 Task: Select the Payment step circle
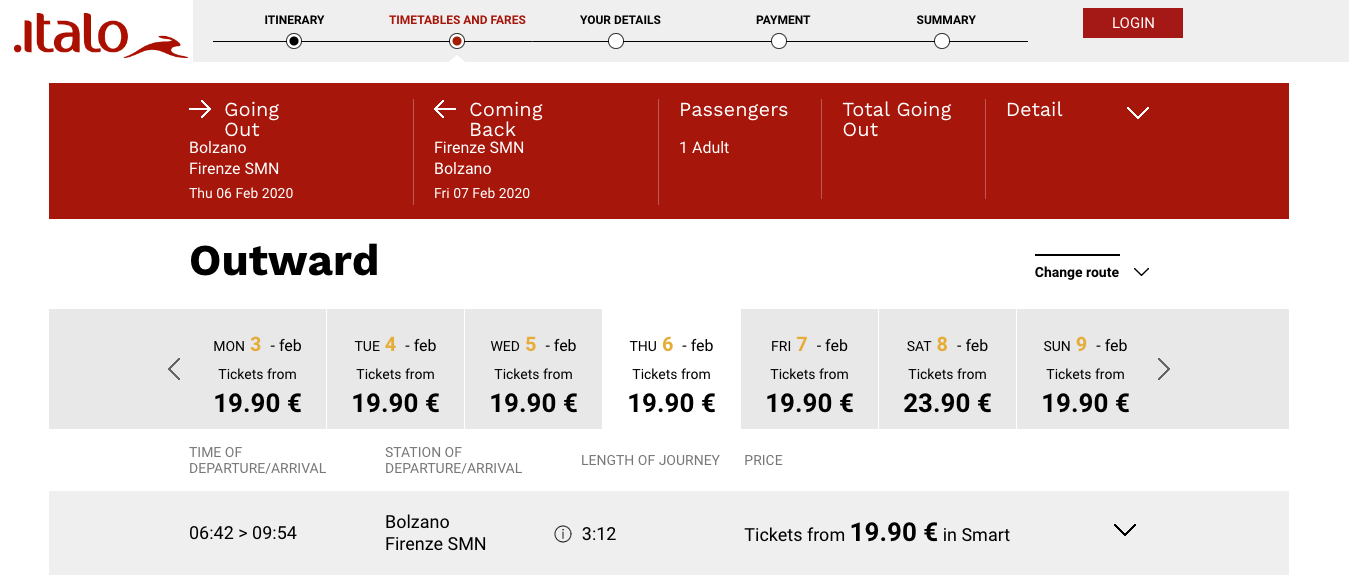click(x=779, y=41)
